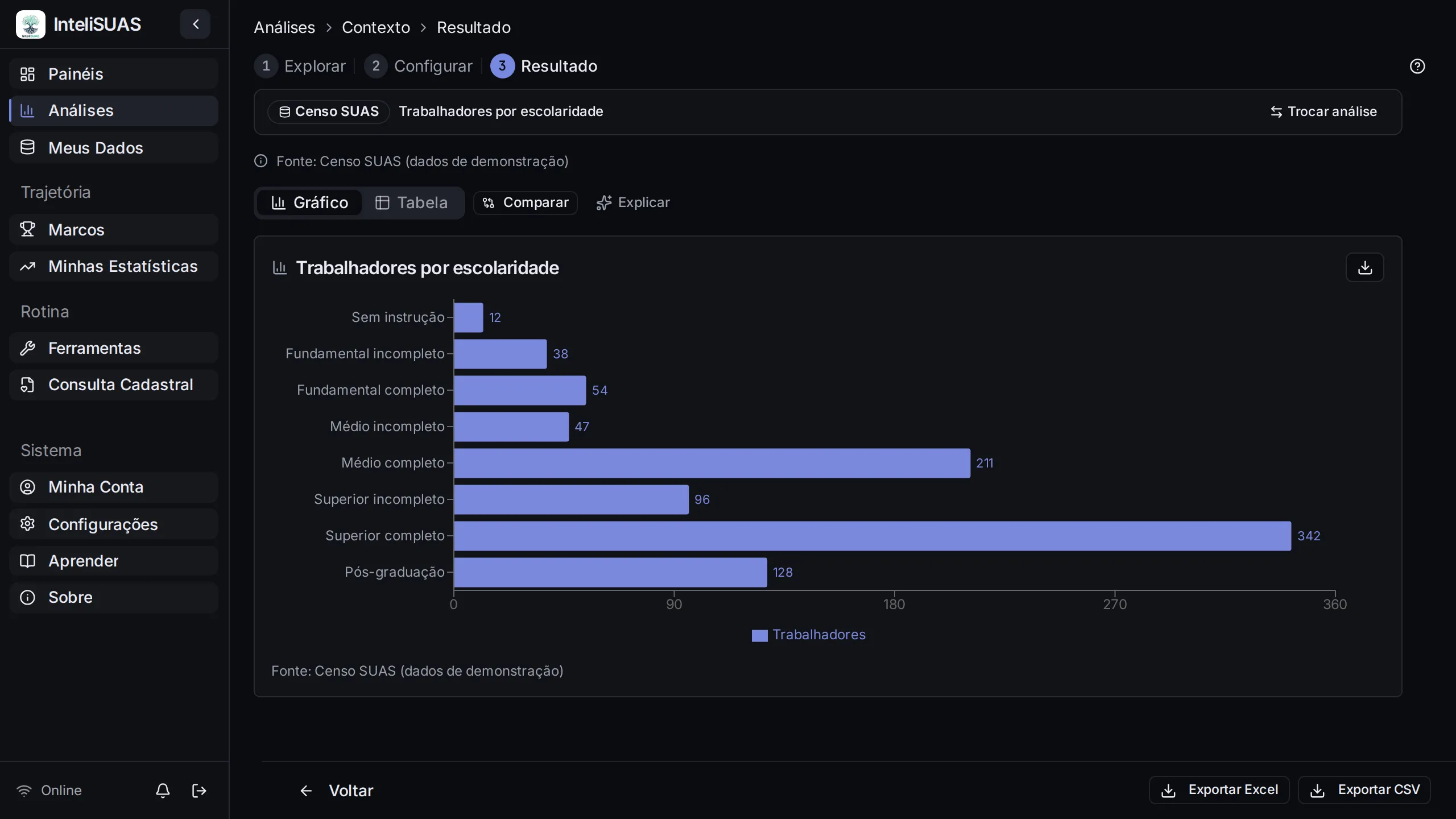Open the Sobre page
Viewport: 1456px width, 819px height.
(x=114, y=597)
